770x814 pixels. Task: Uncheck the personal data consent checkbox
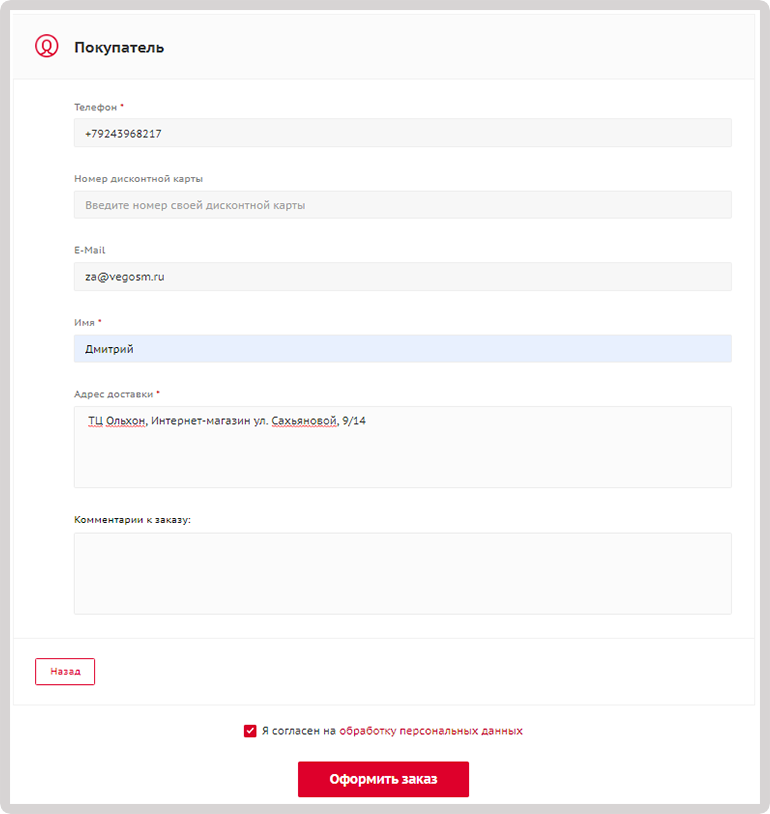tap(250, 731)
